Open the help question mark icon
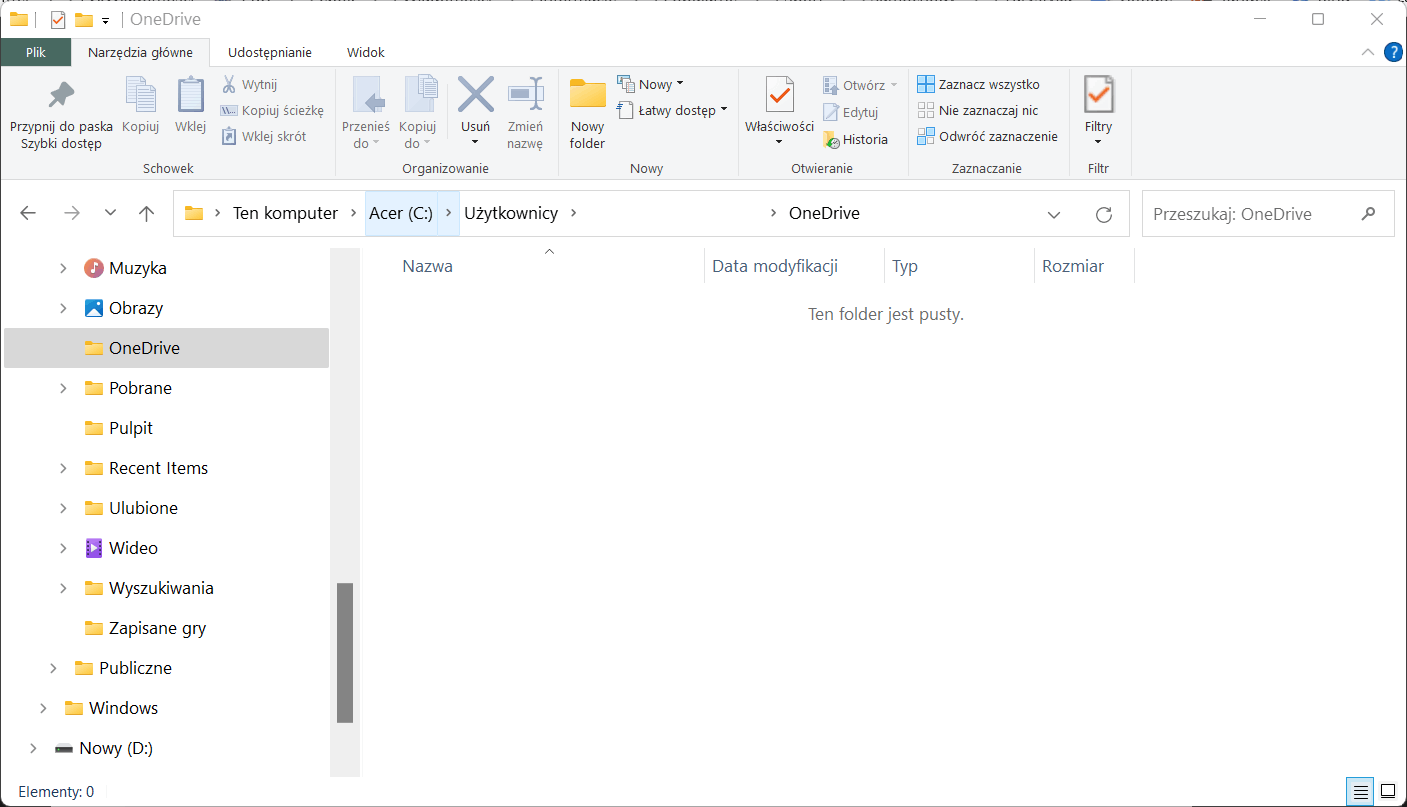The height and width of the screenshot is (807, 1407). coord(1392,52)
